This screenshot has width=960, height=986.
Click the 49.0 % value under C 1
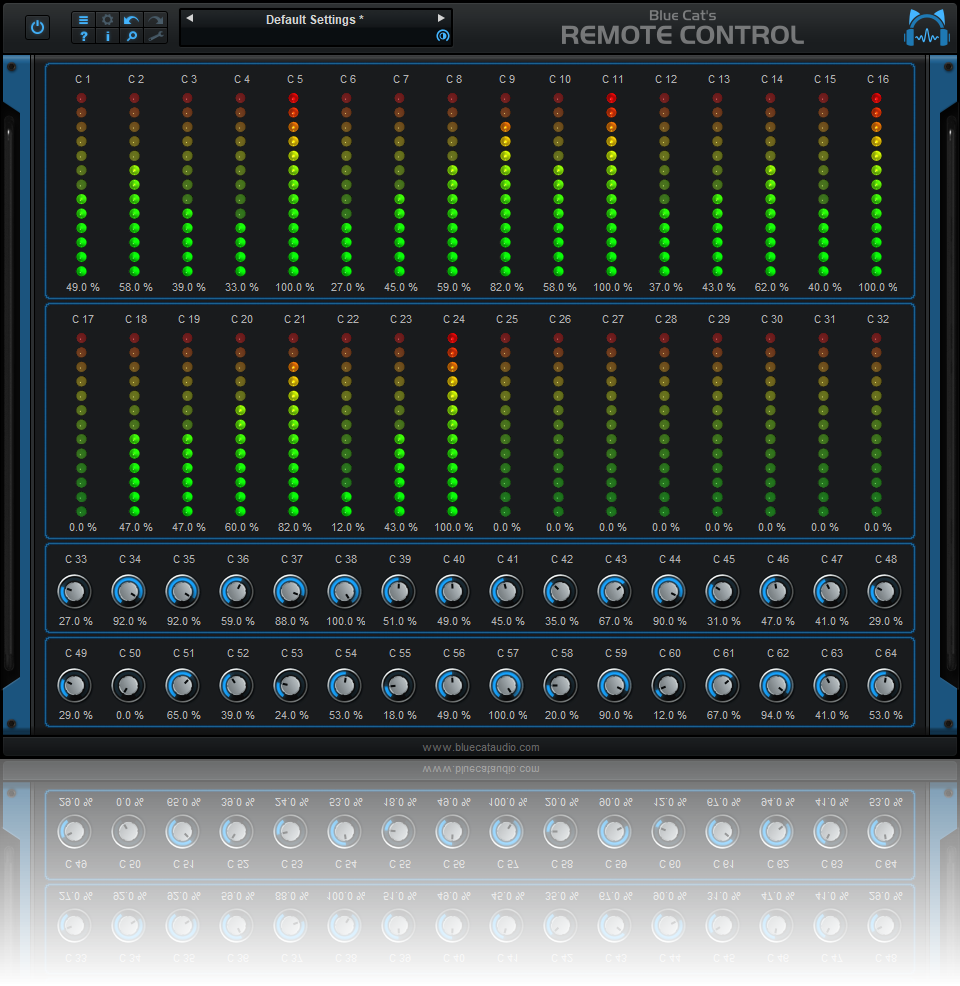point(82,287)
